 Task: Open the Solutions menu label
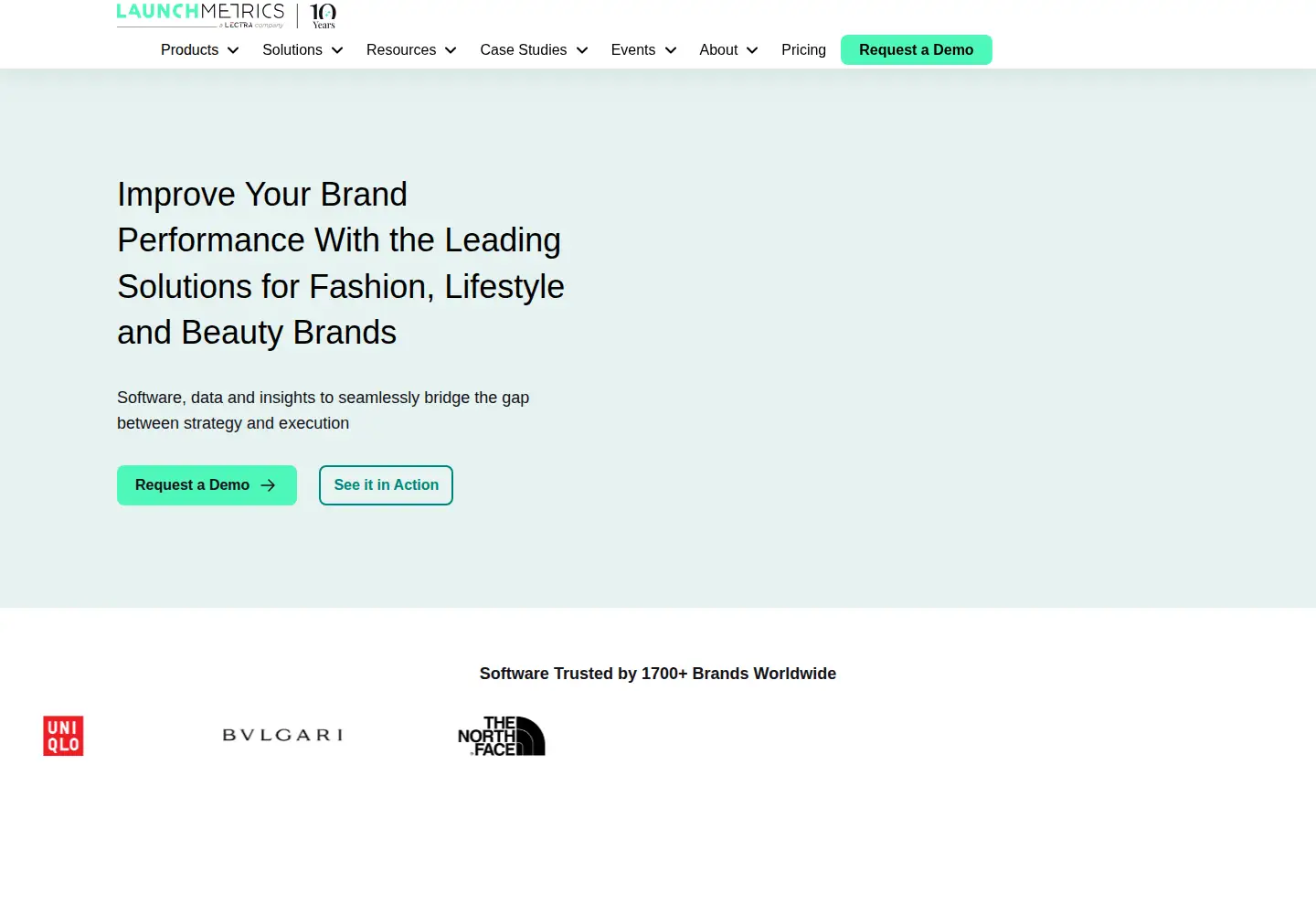tap(292, 50)
